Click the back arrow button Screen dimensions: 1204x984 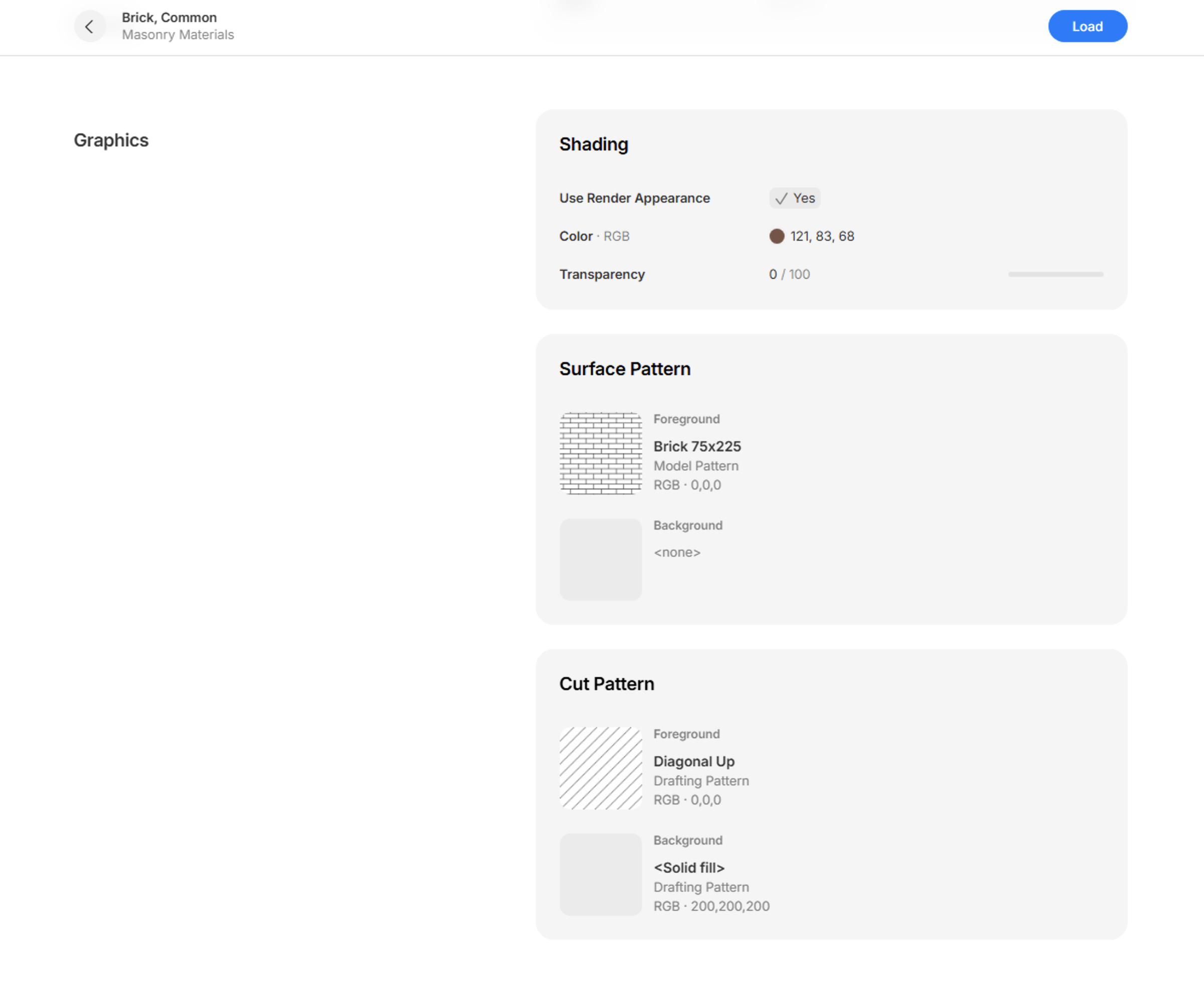90,26
